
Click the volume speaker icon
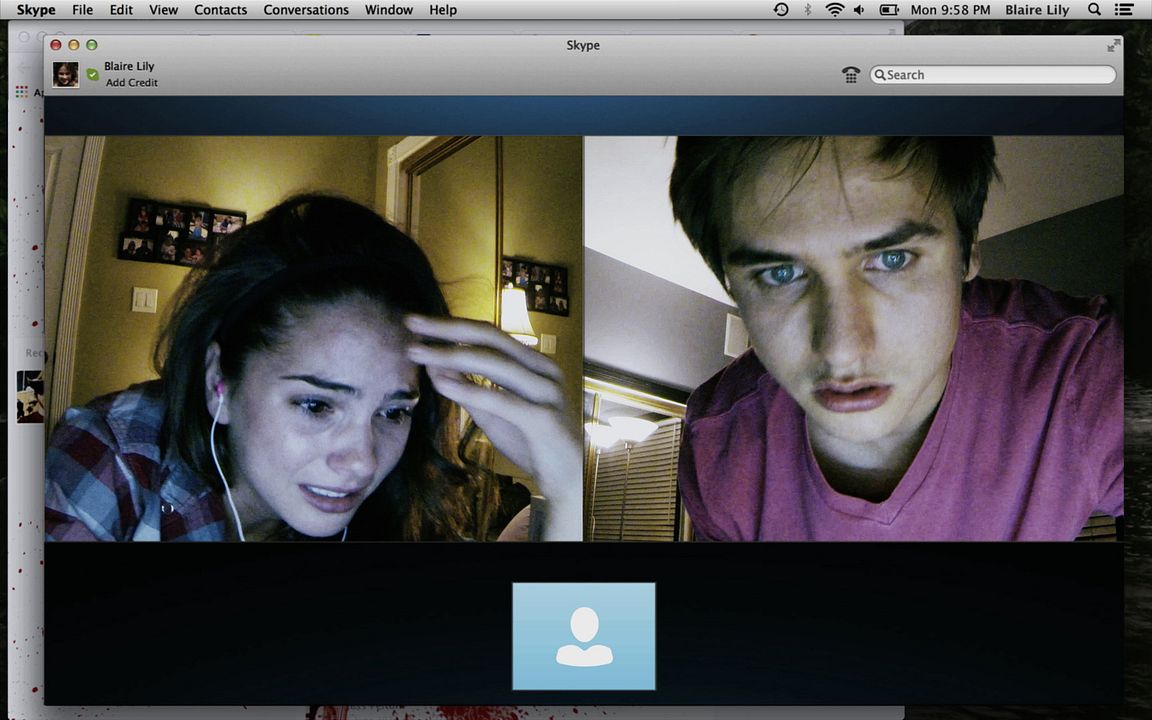point(859,10)
